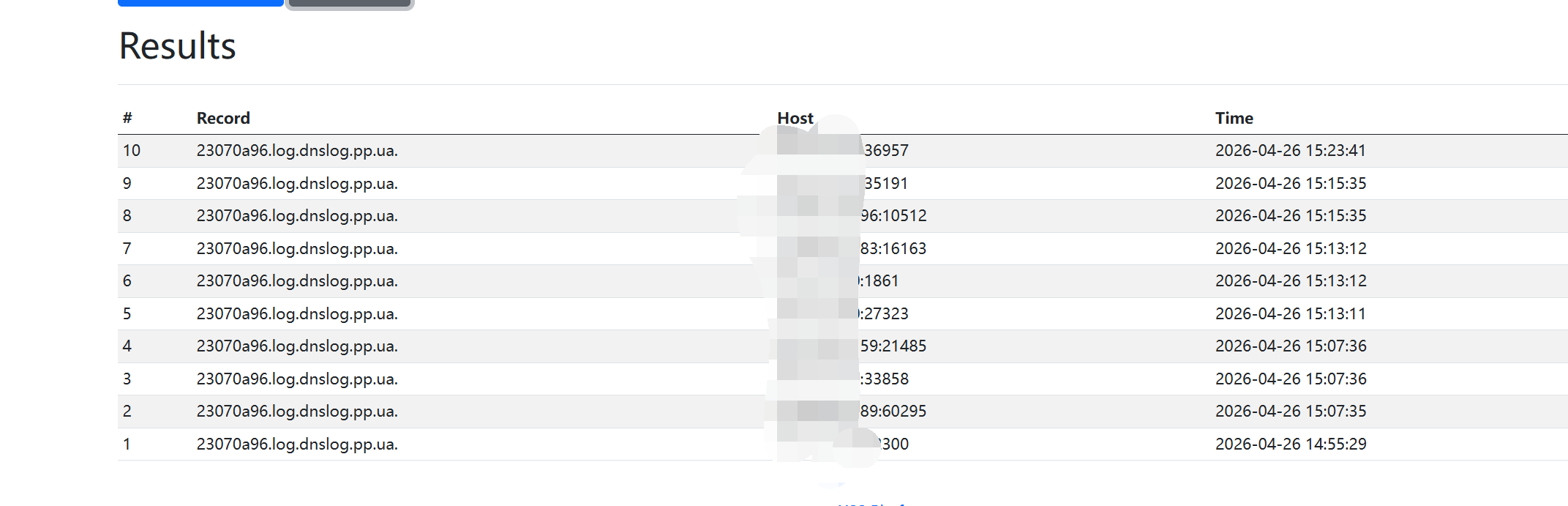
Task: Click the timestamp 2026-04-26 14:55:29
Action: 1291,444
